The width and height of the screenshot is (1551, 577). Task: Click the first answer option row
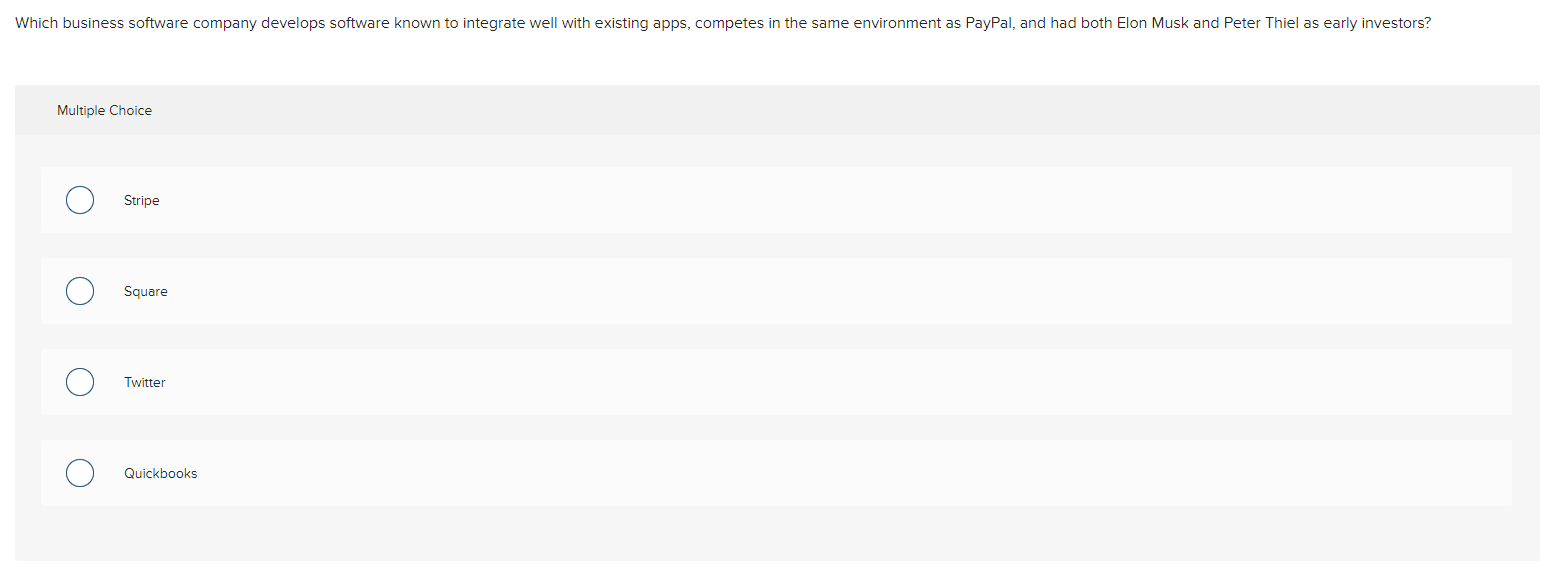(700, 200)
